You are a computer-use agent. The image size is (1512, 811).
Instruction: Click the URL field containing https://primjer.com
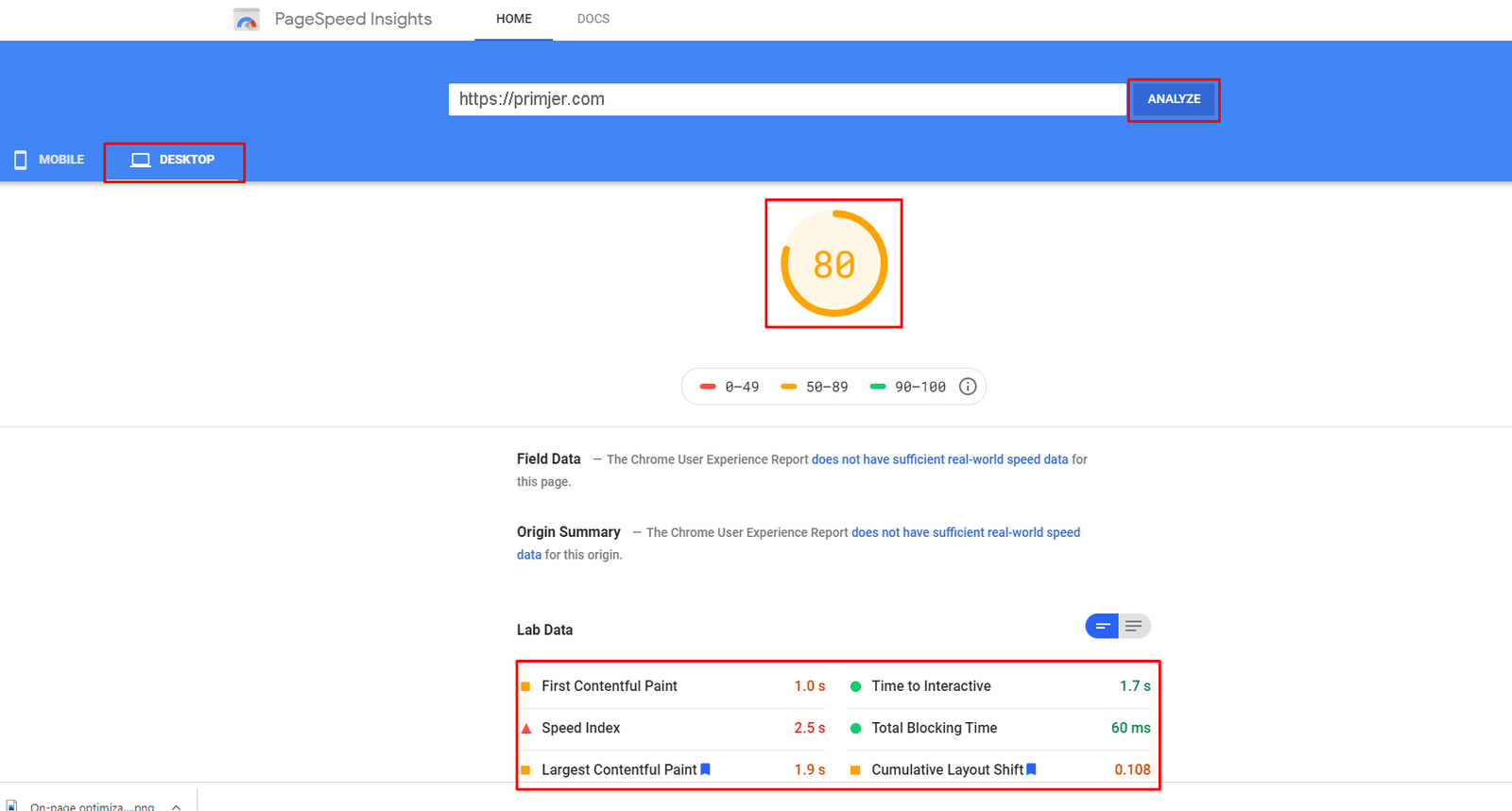click(x=787, y=99)
